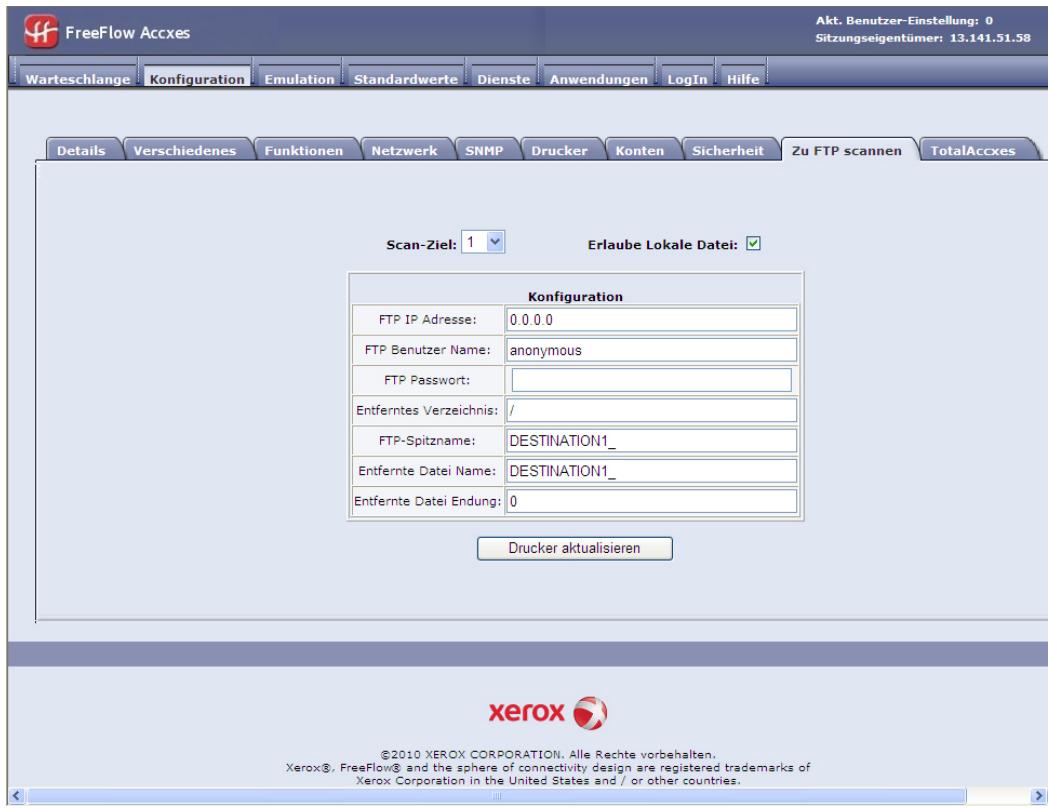Click the Entfernte Datei Endung field
The height and width of the screenshot is (809, 1048).
click(651, 501)
